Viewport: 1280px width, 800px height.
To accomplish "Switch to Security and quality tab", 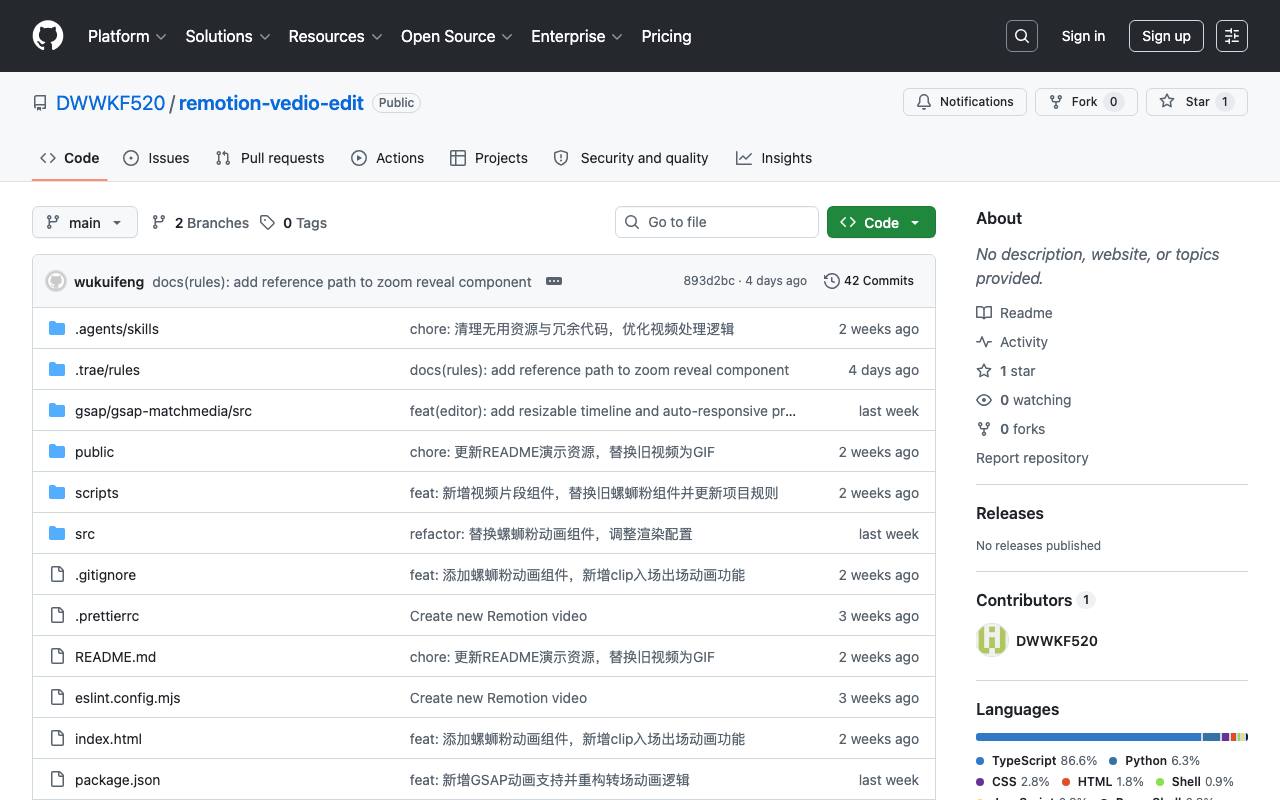I will pyautogui.click(x=631, y=158).
